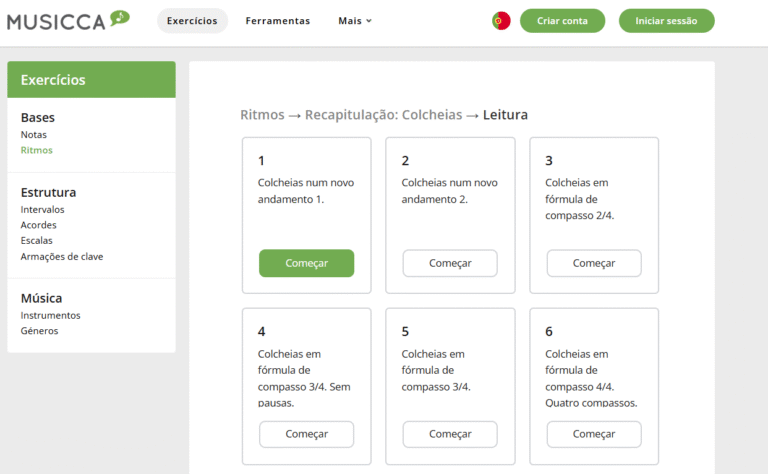Select Ritmos in the sidebar
The width and height of the screenshot is (768, 474).
(x=37, y=150)
